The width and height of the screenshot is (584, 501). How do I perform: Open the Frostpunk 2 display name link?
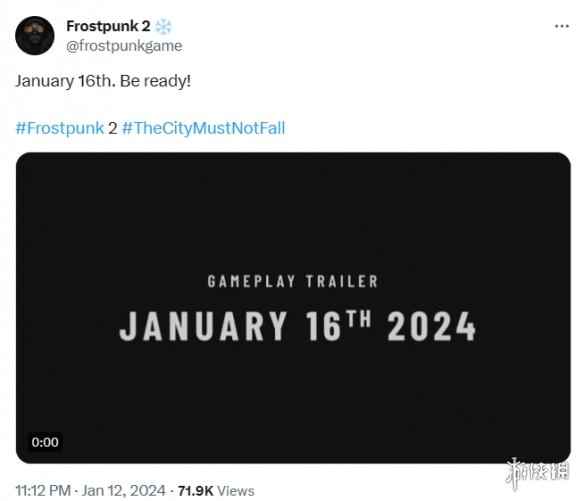[108, 26]
